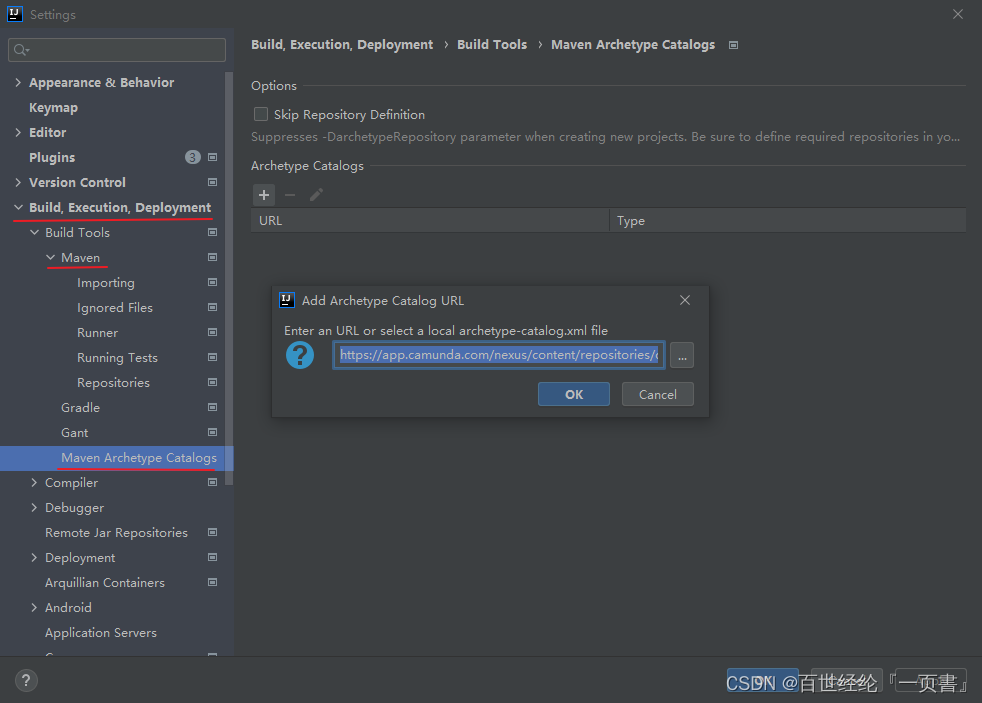The height and width of the screenshot is (703, 982).
Task: Click the project icon beside Running Tests
Action: (212, 357)
